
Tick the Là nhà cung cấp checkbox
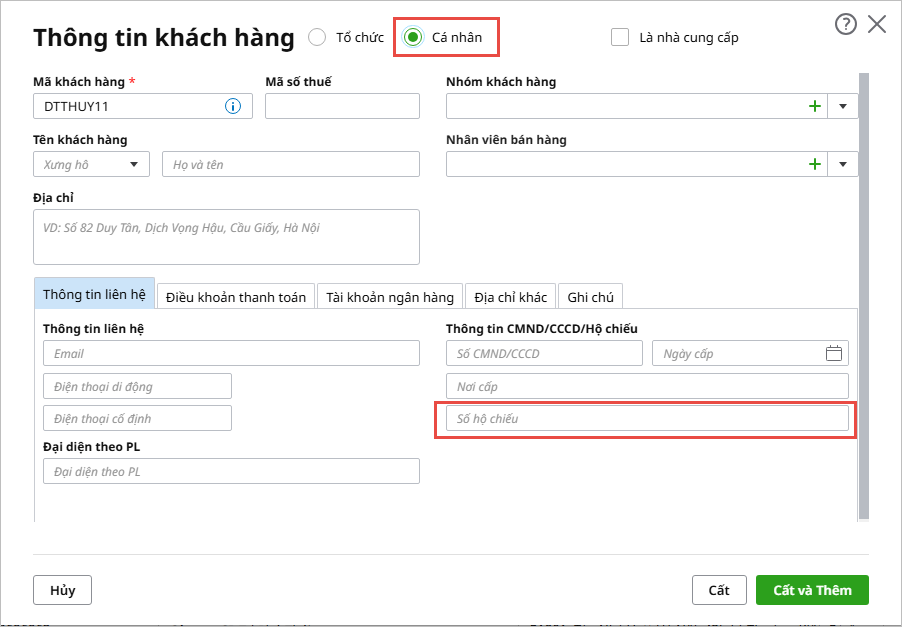point(620,37)
